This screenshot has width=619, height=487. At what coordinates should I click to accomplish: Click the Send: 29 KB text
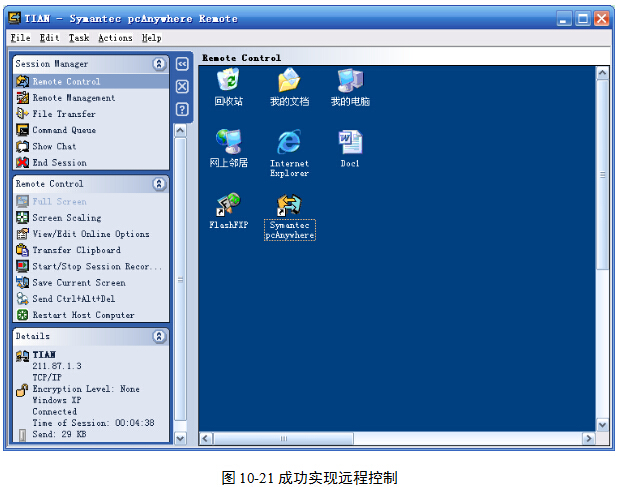click(x=59, y=434)
